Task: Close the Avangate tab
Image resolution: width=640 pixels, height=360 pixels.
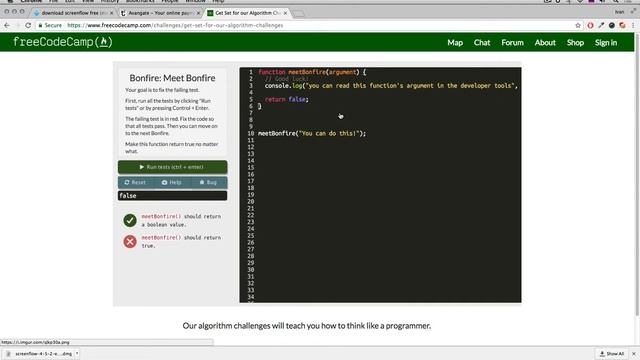Action: [198, 13]
